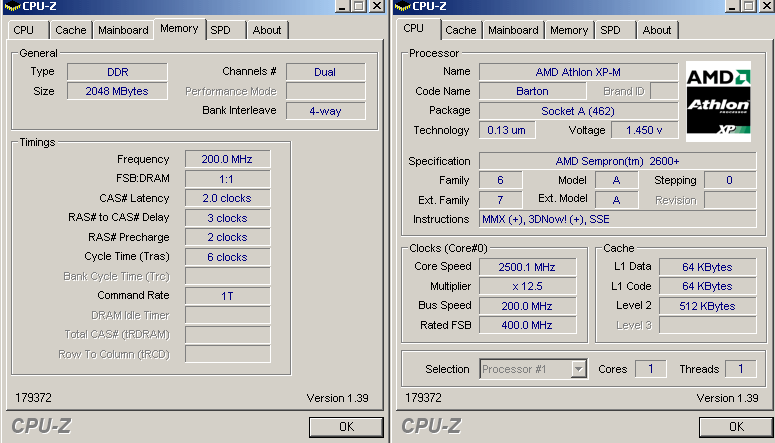Screen dimensions: 775x443
Task: Click CPU-Z title icon of right window
Action: [403, 6]
